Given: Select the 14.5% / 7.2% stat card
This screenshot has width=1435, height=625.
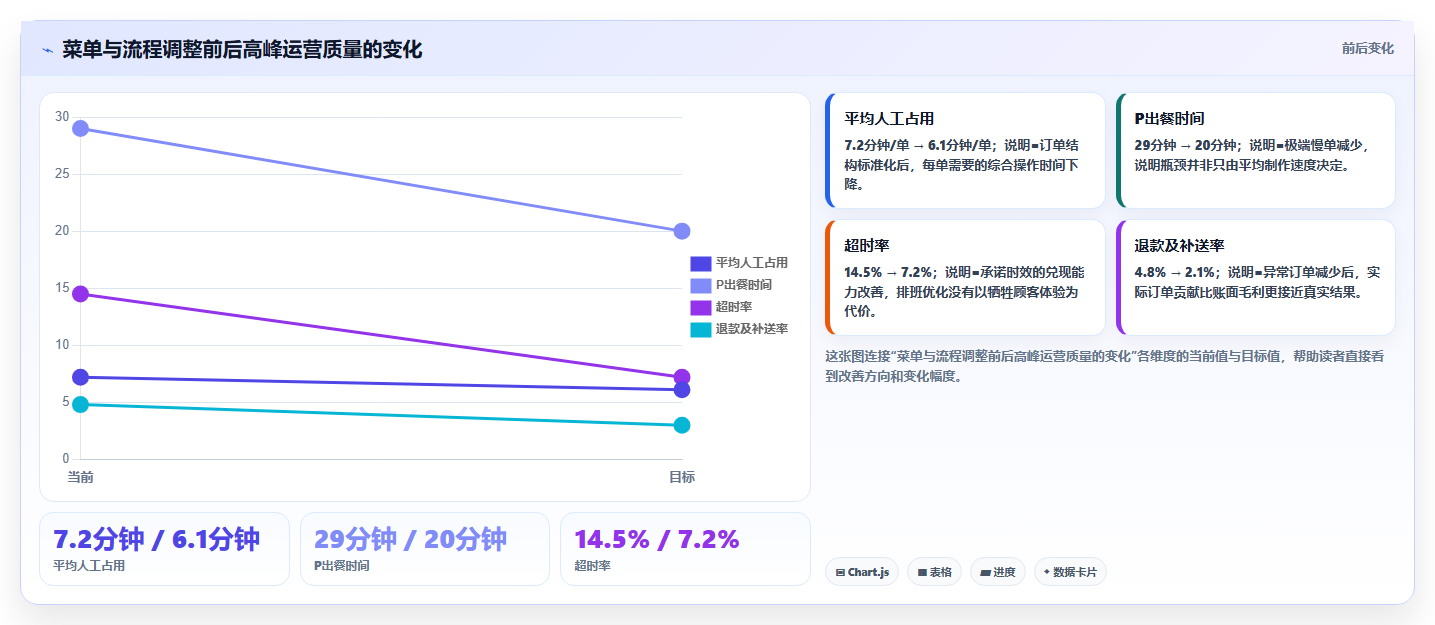Looking at the screenshot, I should point(685,549).
